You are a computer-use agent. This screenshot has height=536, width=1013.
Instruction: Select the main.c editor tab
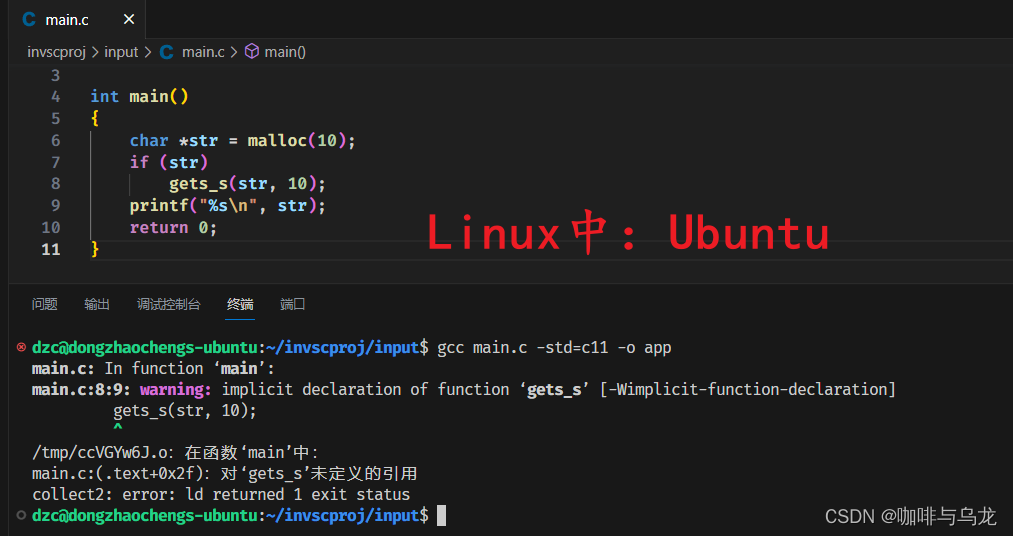[78, 19]
